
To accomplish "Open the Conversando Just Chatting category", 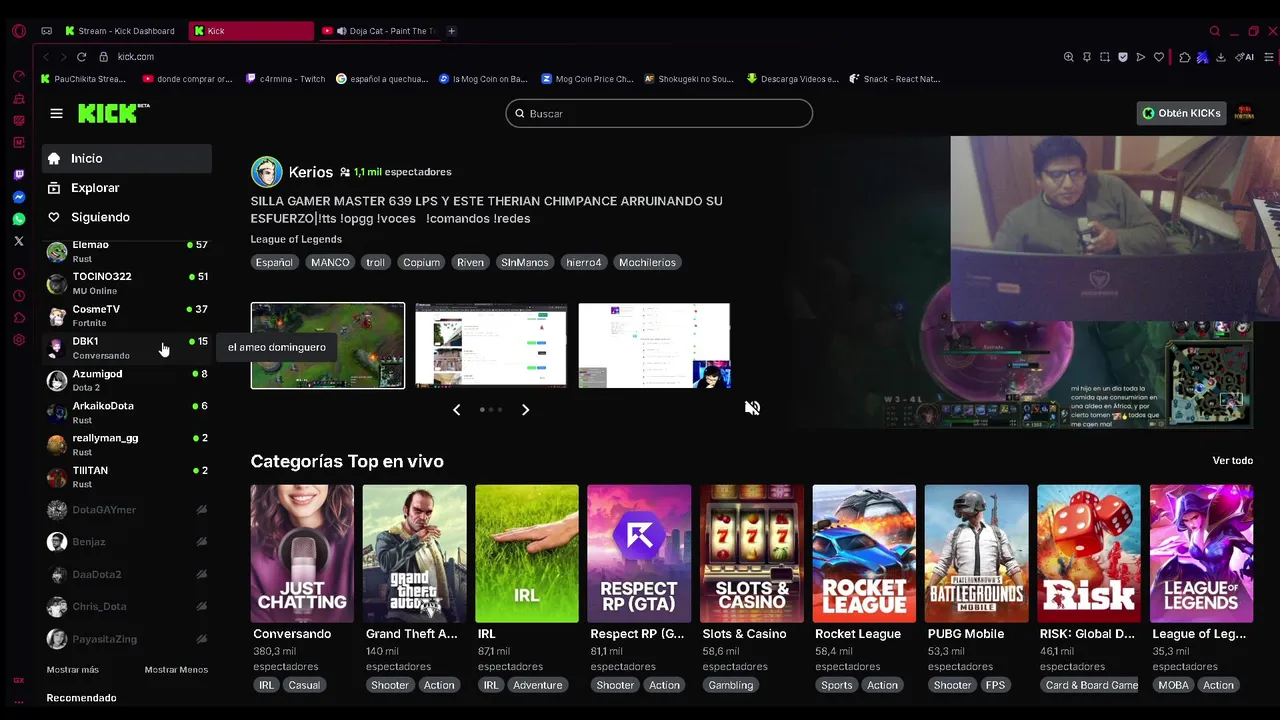I will (x=302, y=554).
